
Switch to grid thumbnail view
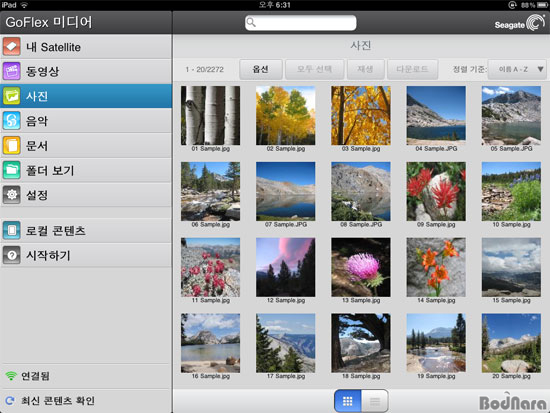[347, 401]
